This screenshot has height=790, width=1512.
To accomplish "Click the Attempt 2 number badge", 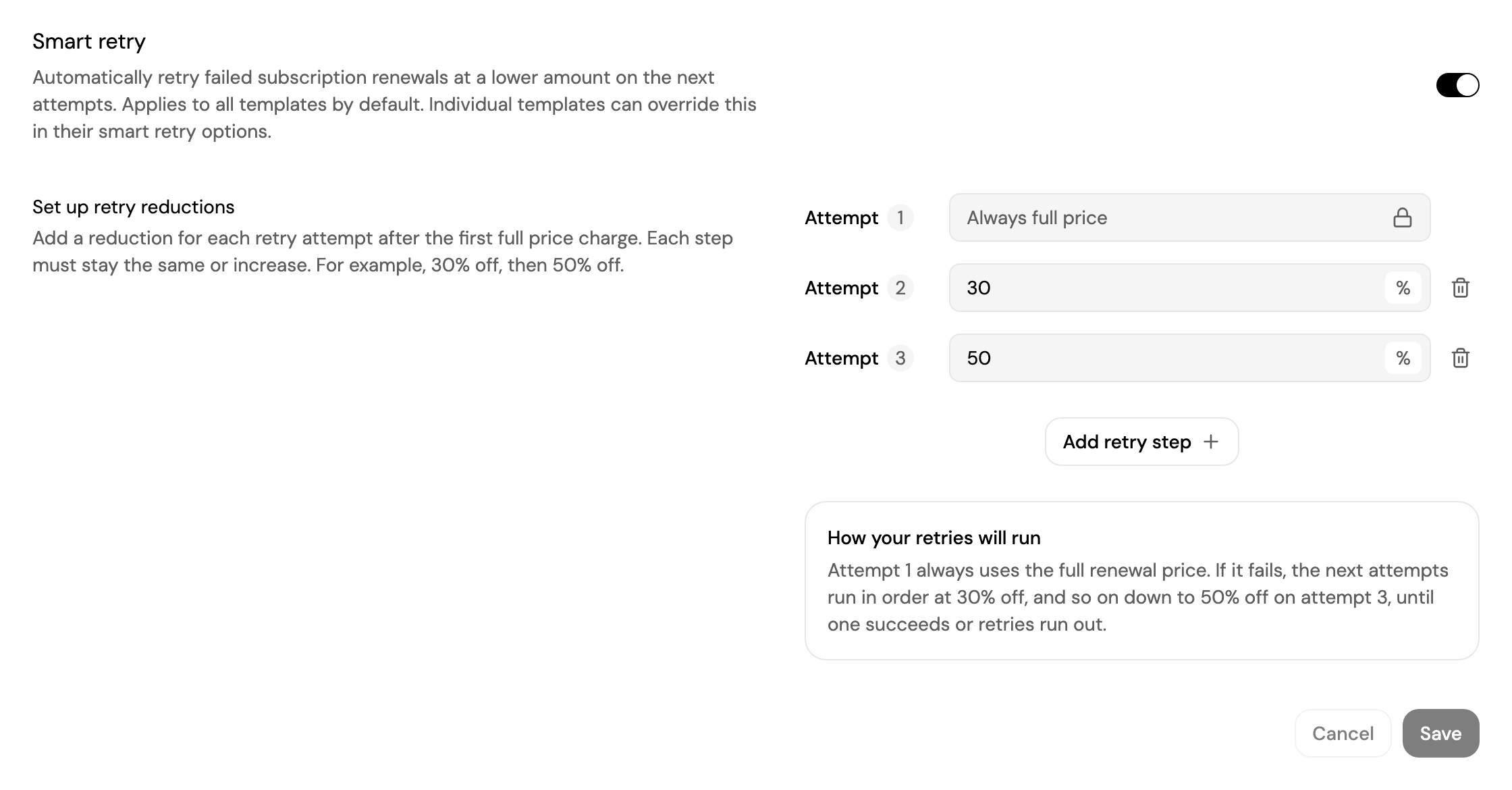I will tap(900, 288).
